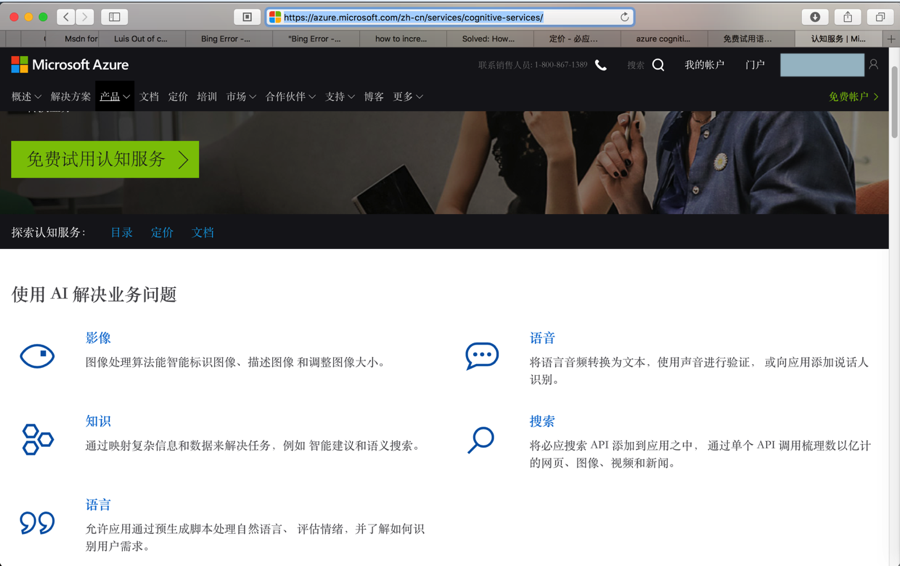Expand the 支持 dropdown menu
Viewport: 900px width, 566px height.
pos(340,96)
